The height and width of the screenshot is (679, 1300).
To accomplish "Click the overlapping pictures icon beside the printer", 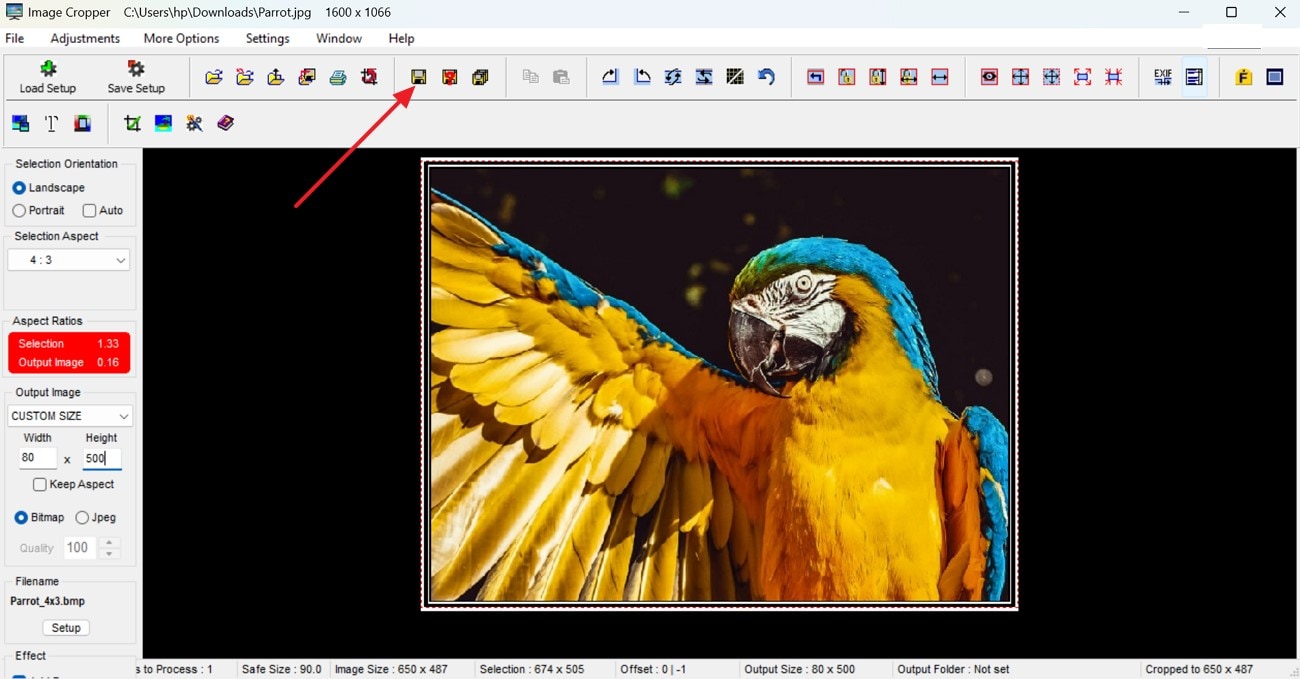I will [307, 77].
